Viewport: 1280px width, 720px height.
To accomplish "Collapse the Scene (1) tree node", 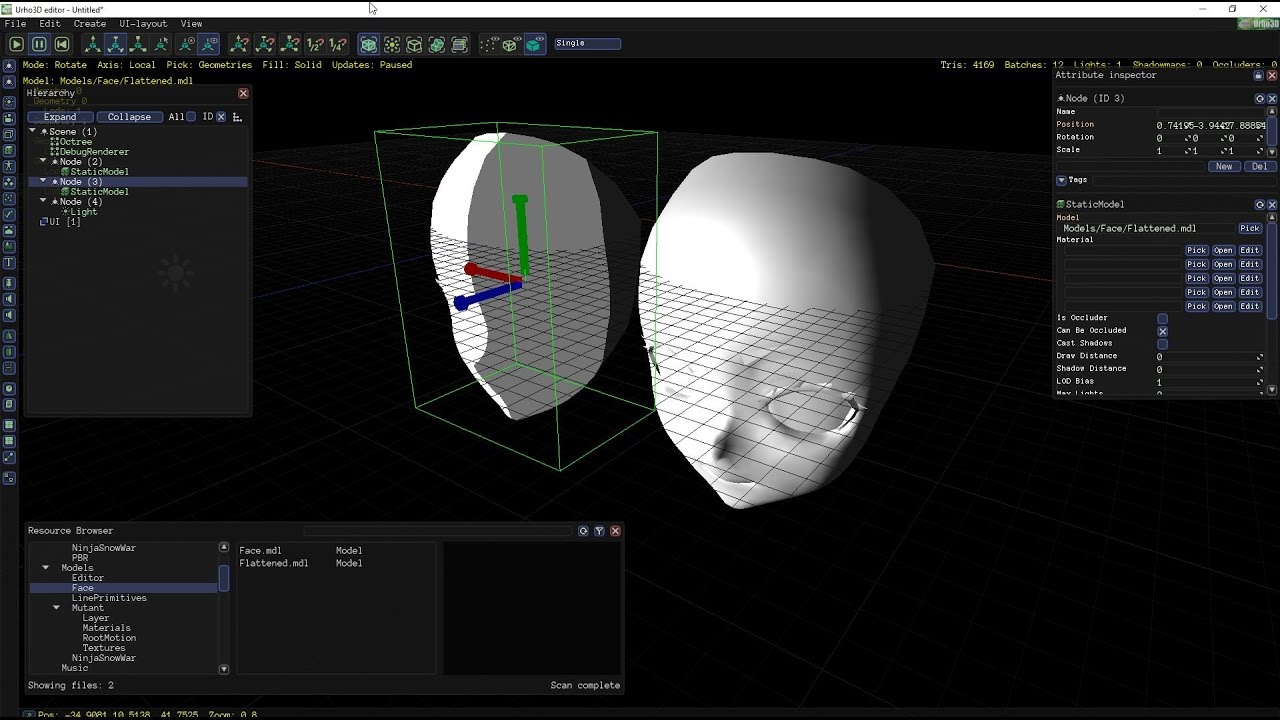I will point(33,131).
